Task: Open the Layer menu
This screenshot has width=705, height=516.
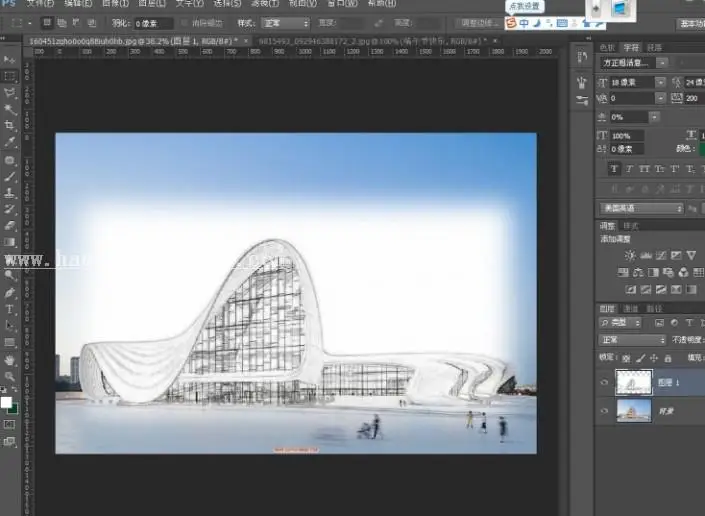Action: pos(152,4)
